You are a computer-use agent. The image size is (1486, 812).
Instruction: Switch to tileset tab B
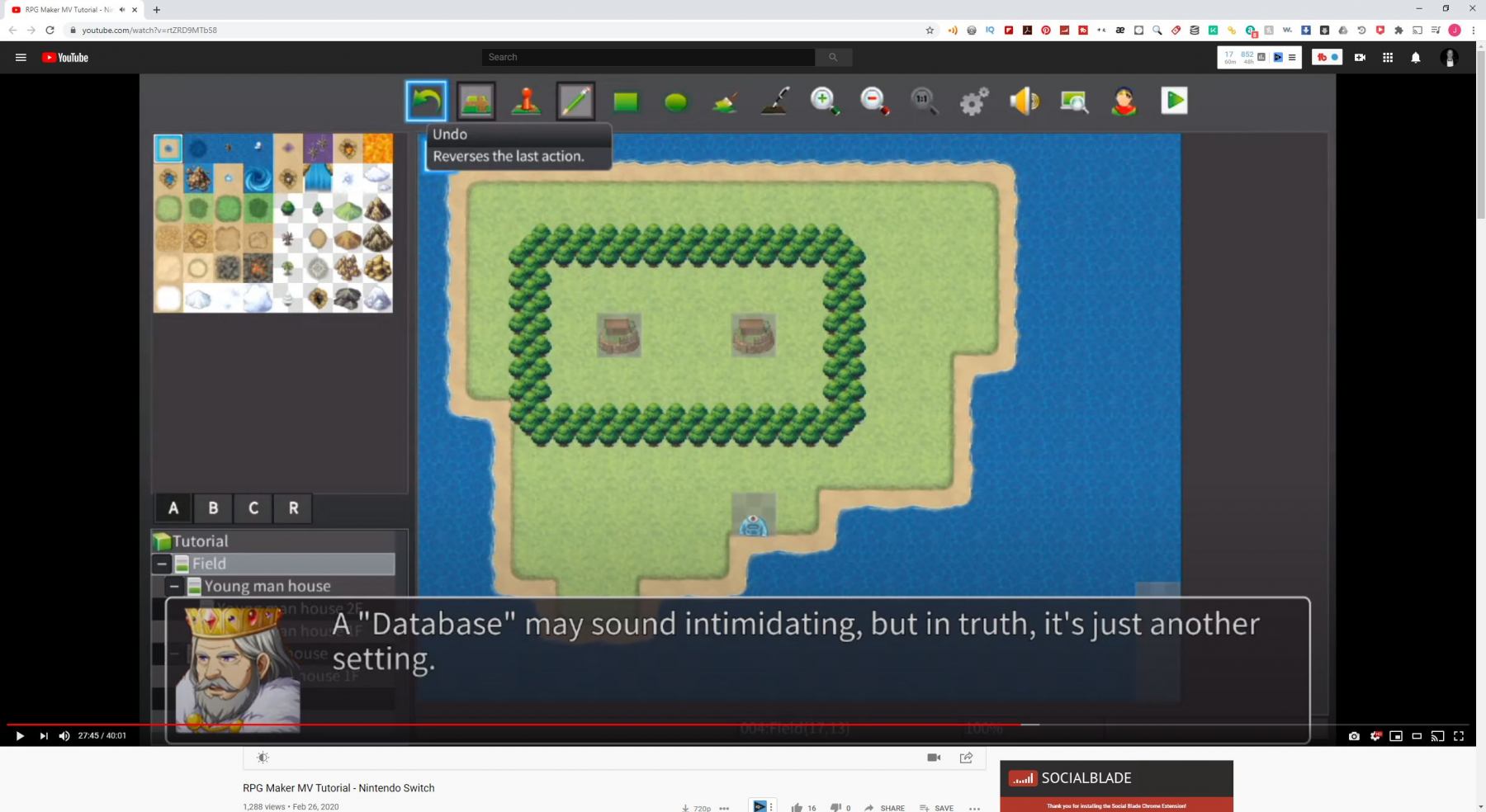pos(213,508)
